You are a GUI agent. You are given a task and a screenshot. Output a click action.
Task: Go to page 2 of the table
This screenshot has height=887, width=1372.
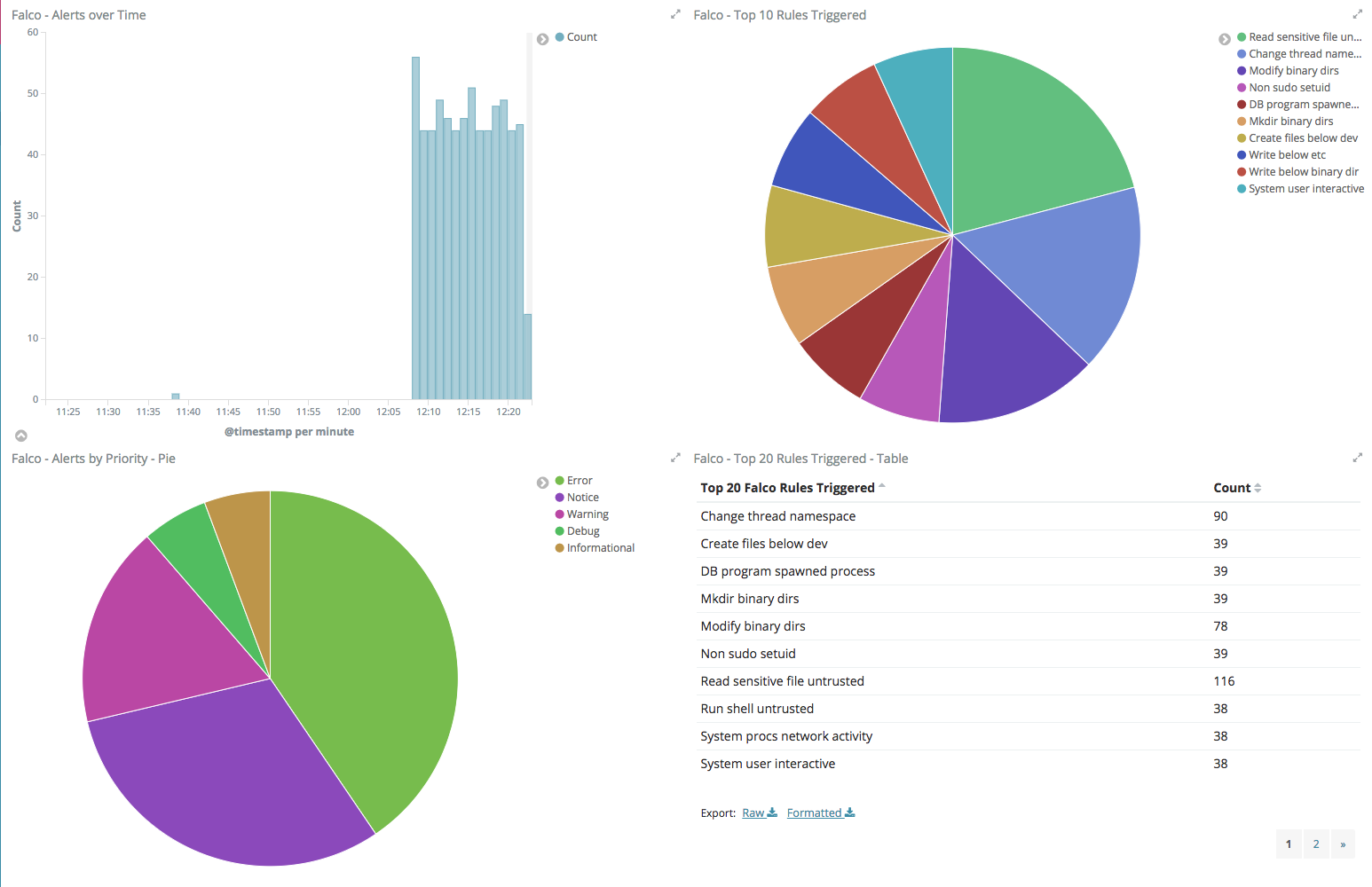point(1316,844)
